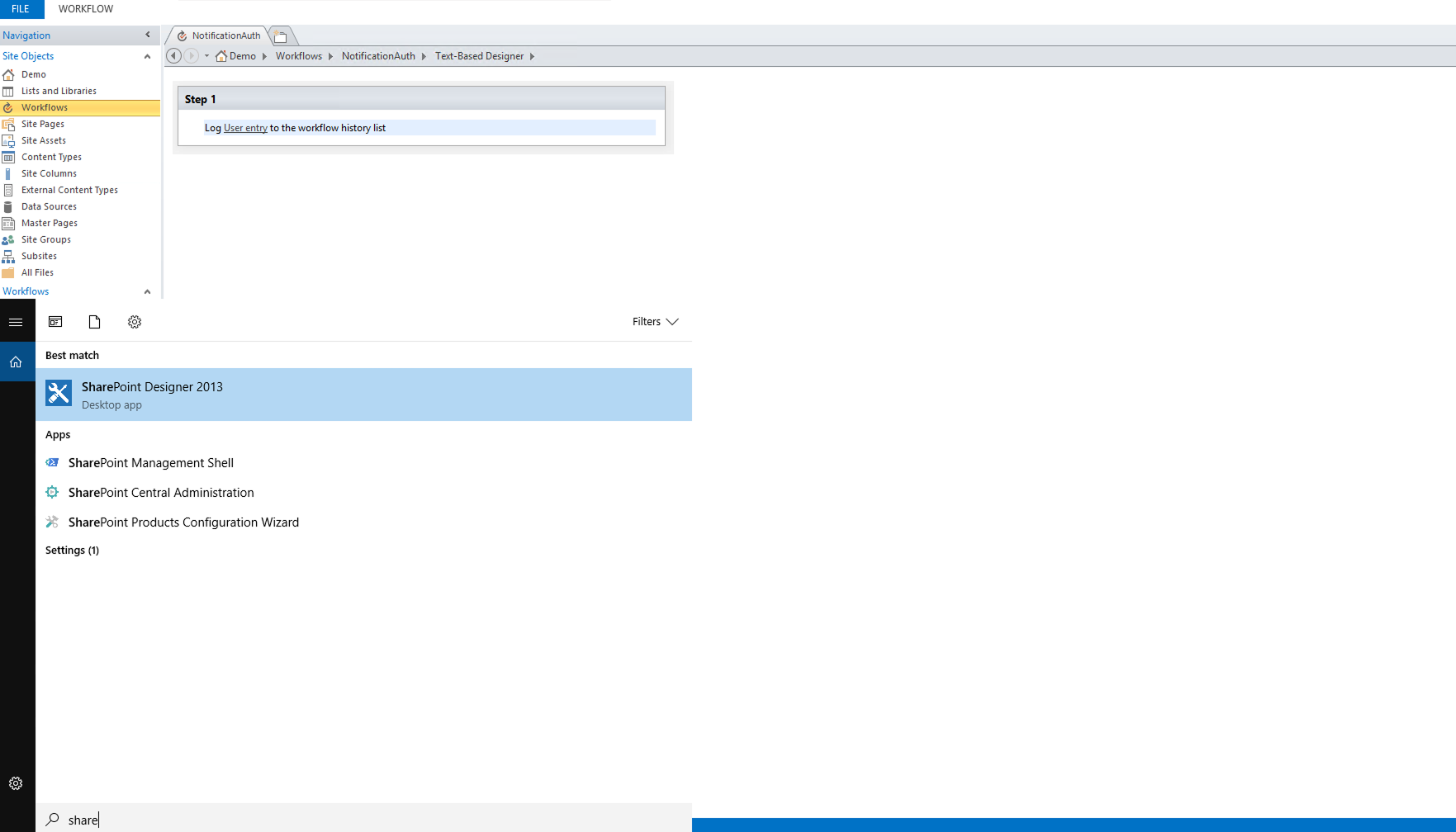Click the Site Columns icon
Viewport: 1456px width, 832px height.
tap(8, 173)
